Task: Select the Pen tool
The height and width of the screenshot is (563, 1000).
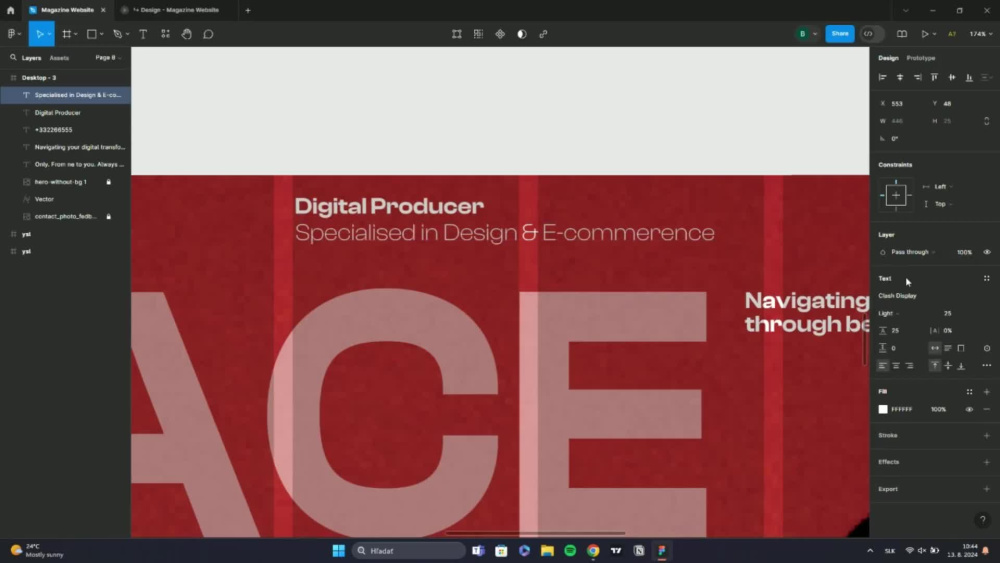Action: (x=117, y=34)
